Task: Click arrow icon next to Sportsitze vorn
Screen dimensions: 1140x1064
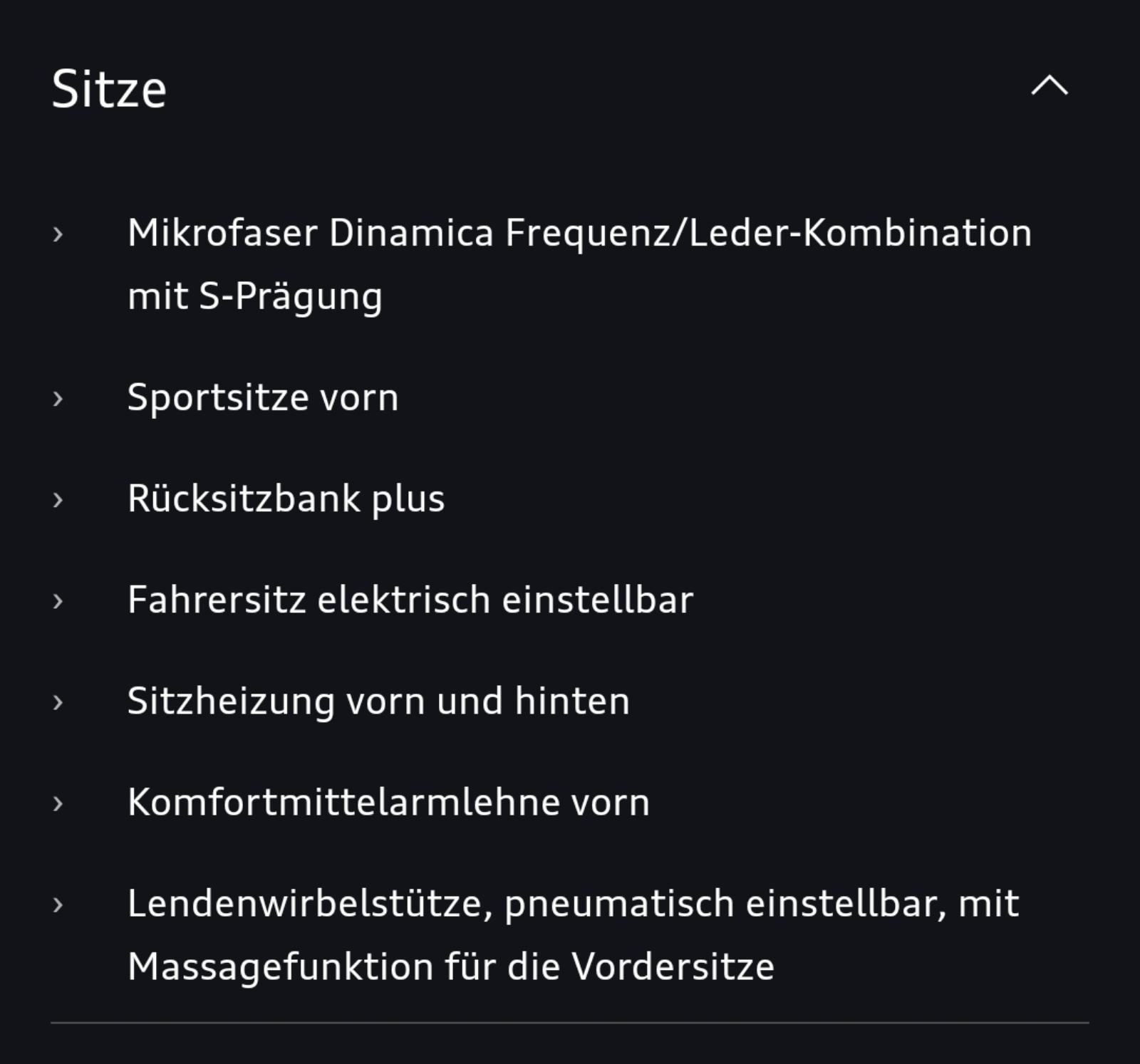Action: (x=58, y=398)
